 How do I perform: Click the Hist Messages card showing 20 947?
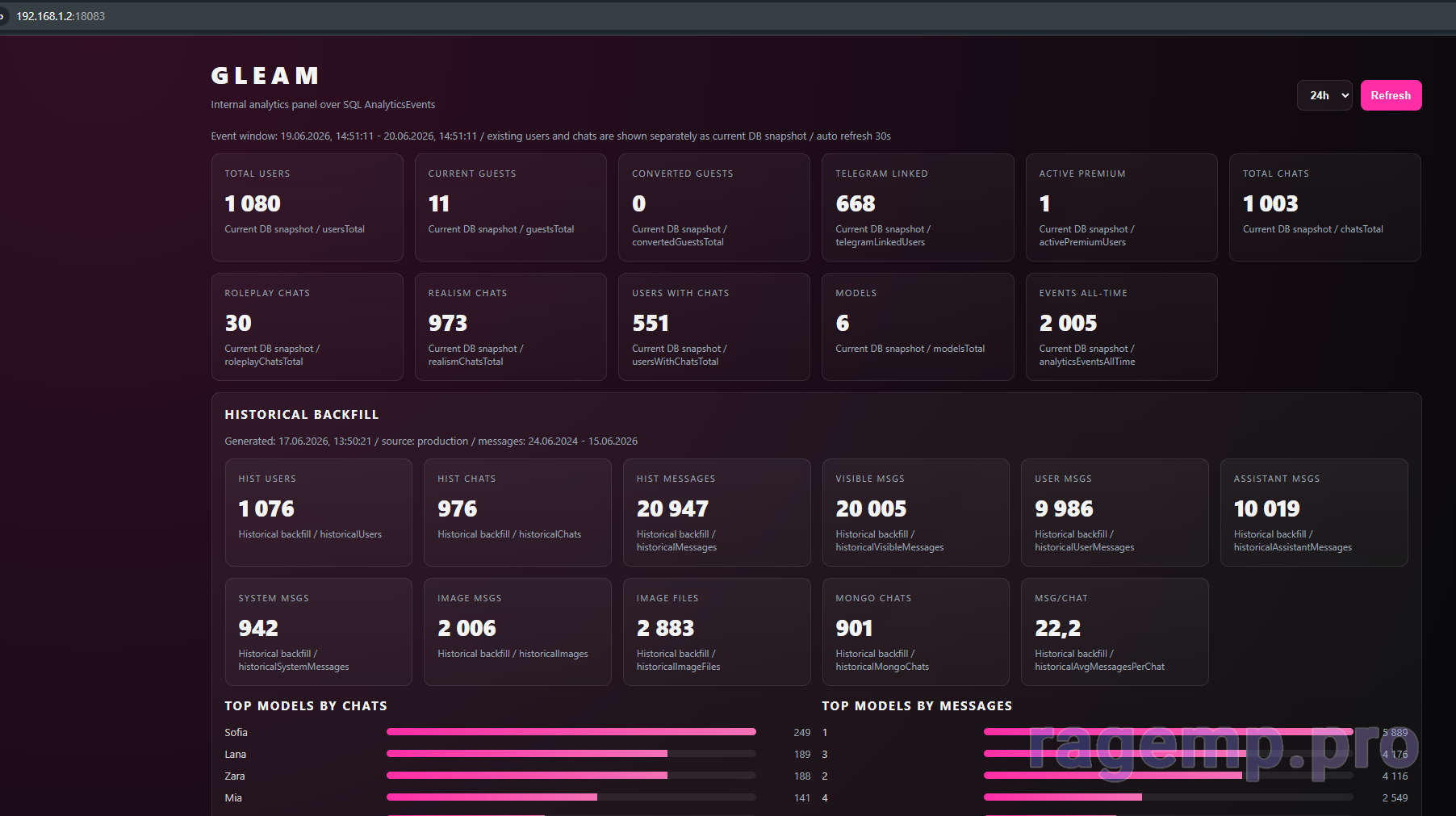pyautogui.click(x=717, y=513)
